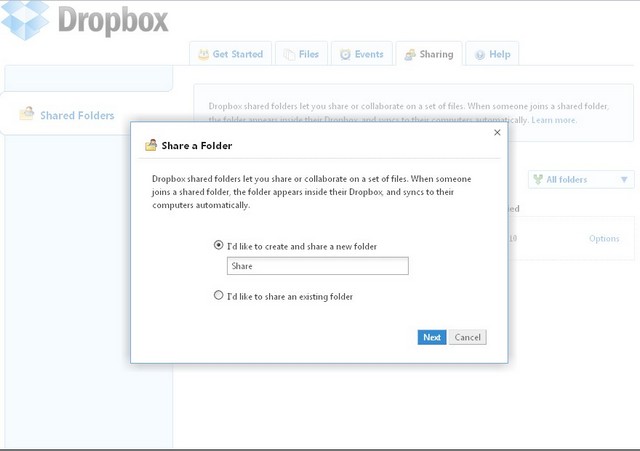Focus the new folder name field
Image resolution: width=640 pixels, height=451 pixels.
[x=318, y=266]
